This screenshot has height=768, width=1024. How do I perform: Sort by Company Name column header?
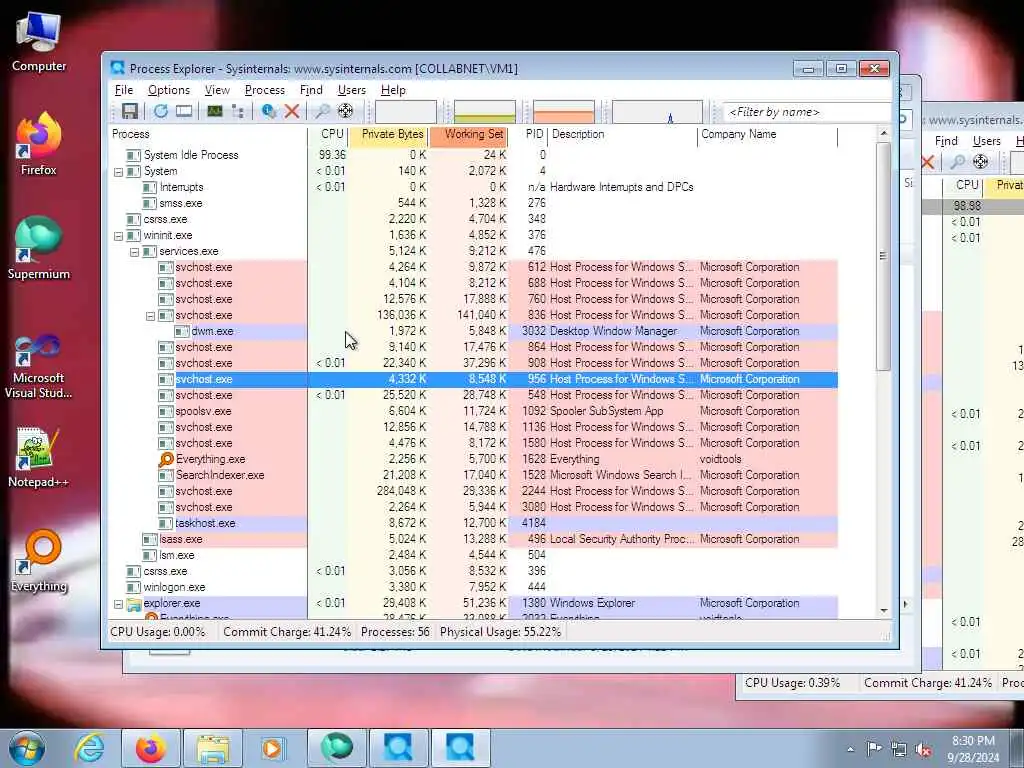[x=767, y=135]
